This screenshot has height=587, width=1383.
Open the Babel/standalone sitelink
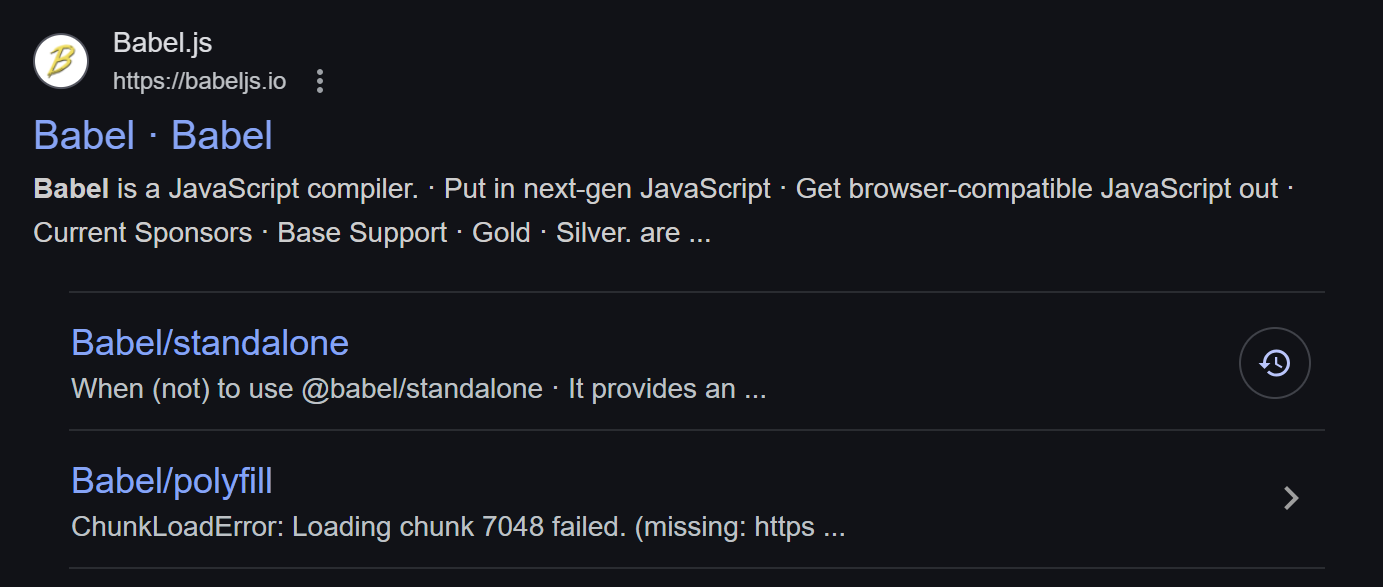(210, 343)
